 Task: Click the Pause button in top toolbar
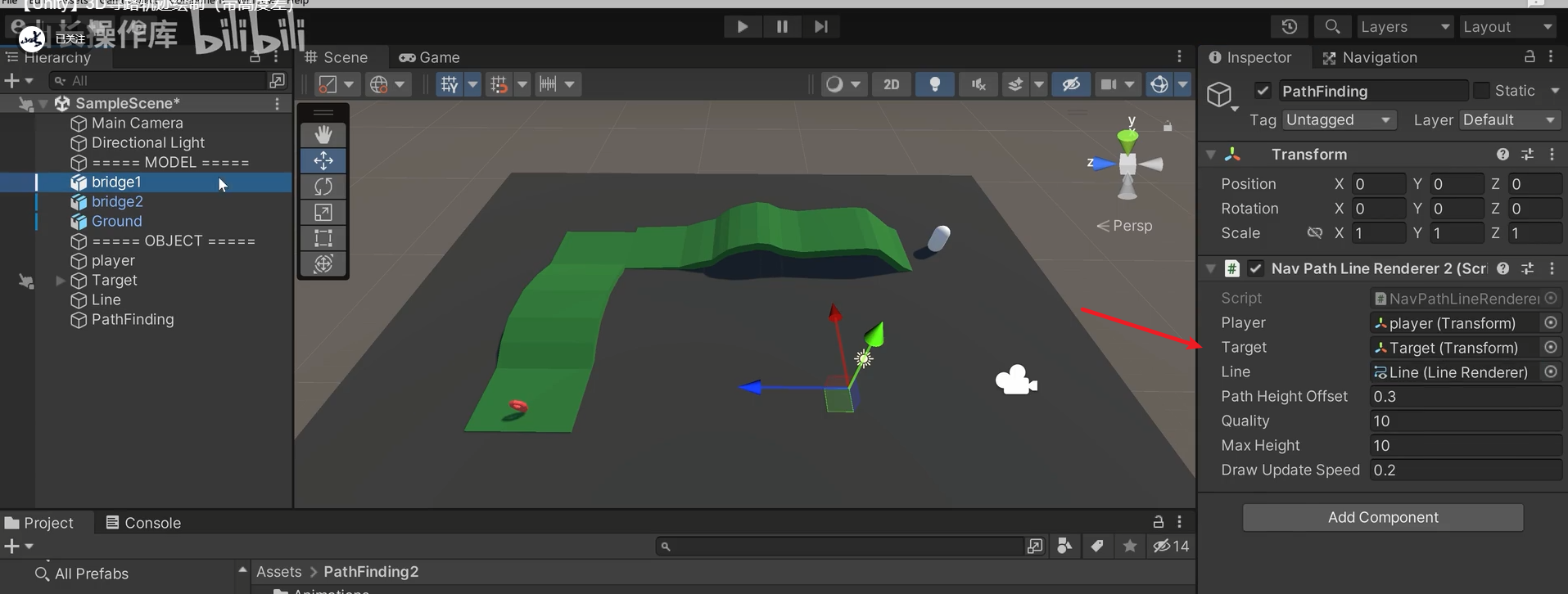[x=782, y=27]
